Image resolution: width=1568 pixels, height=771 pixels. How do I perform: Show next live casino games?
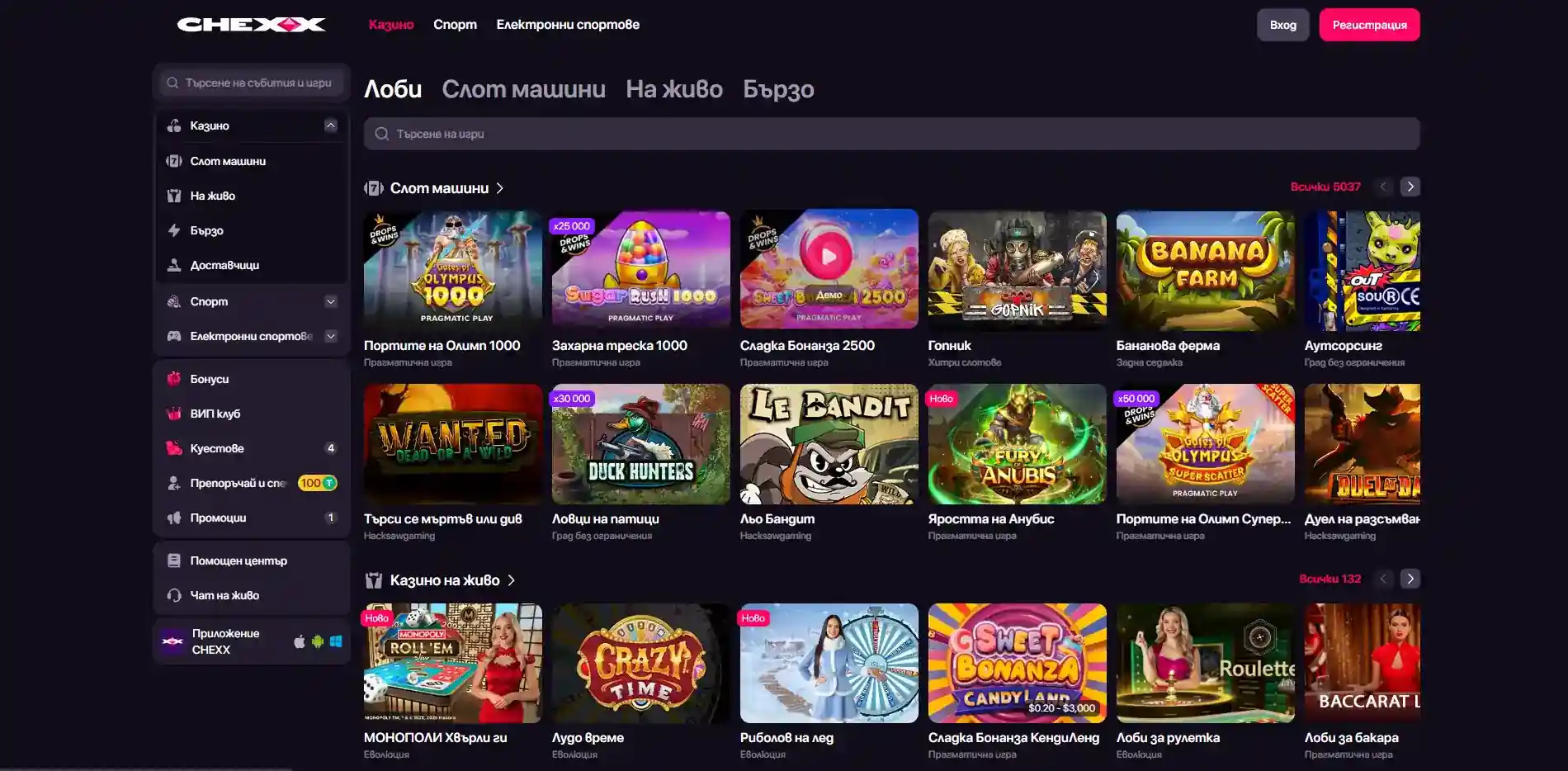click(x=1410, y=579)
